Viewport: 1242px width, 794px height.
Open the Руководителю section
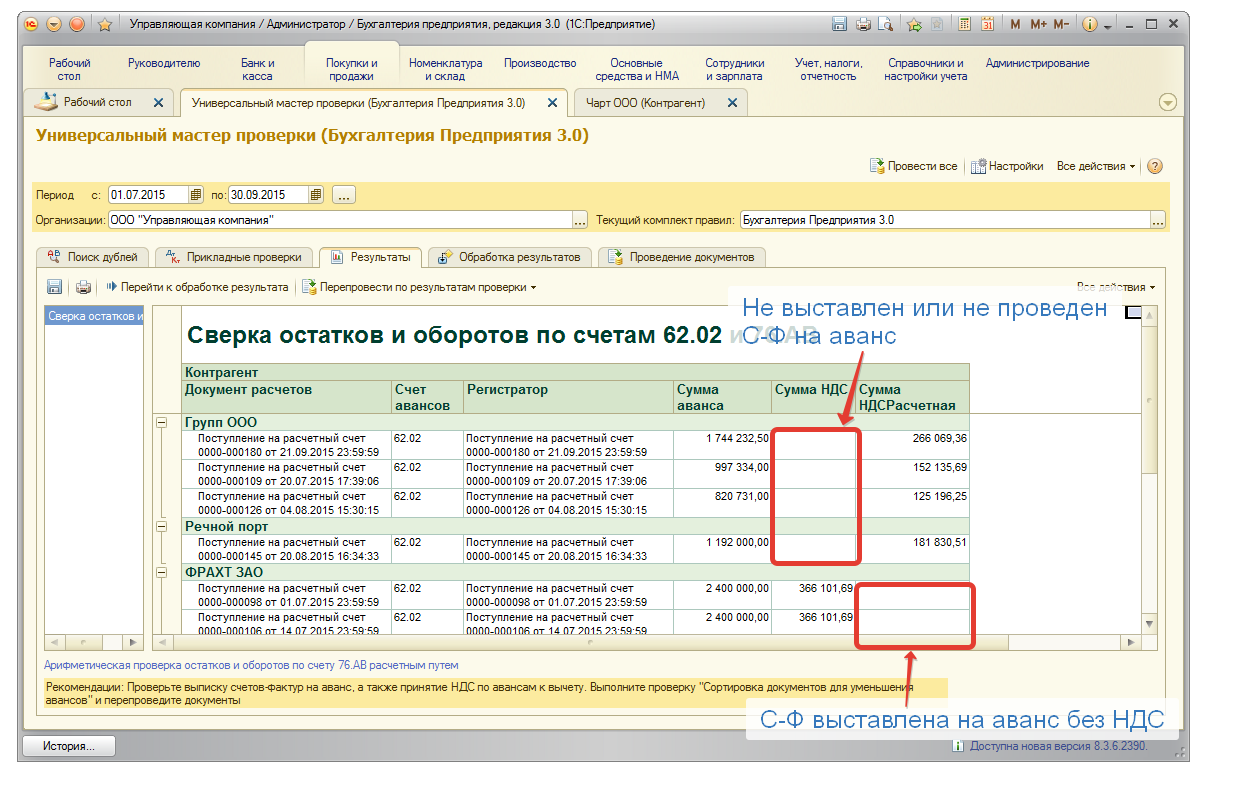point(164,63)
